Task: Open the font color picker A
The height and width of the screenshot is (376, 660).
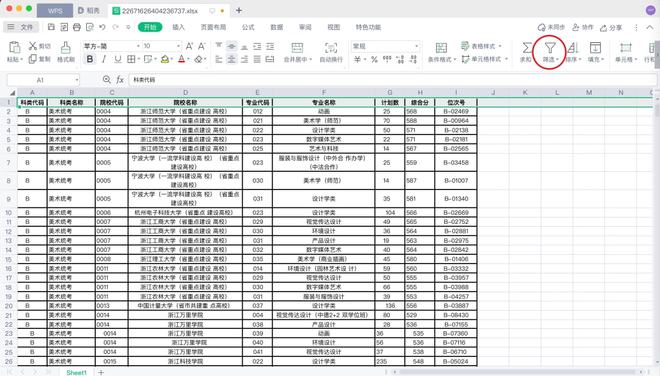Action: tap(181, 59)
